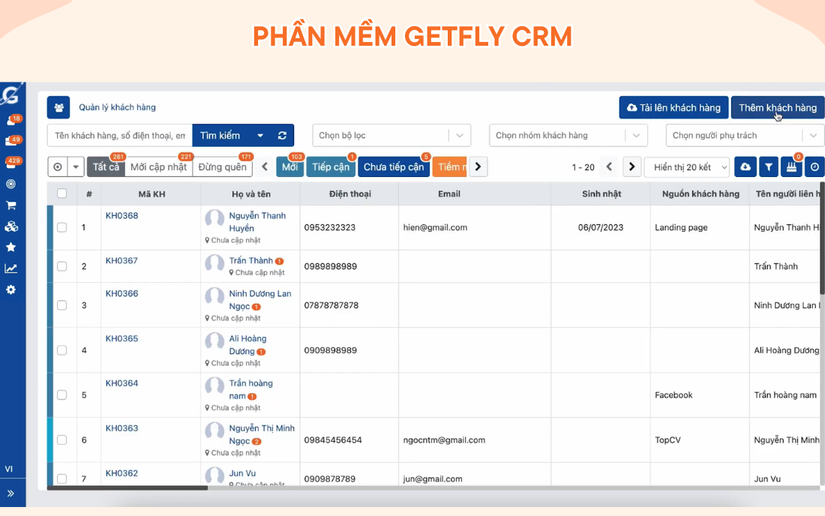Image resolution: width=825 pixels, height=516 pixels.
Task: Check the row 6 checkbox KH0363
Action: (x=62, y=440)
